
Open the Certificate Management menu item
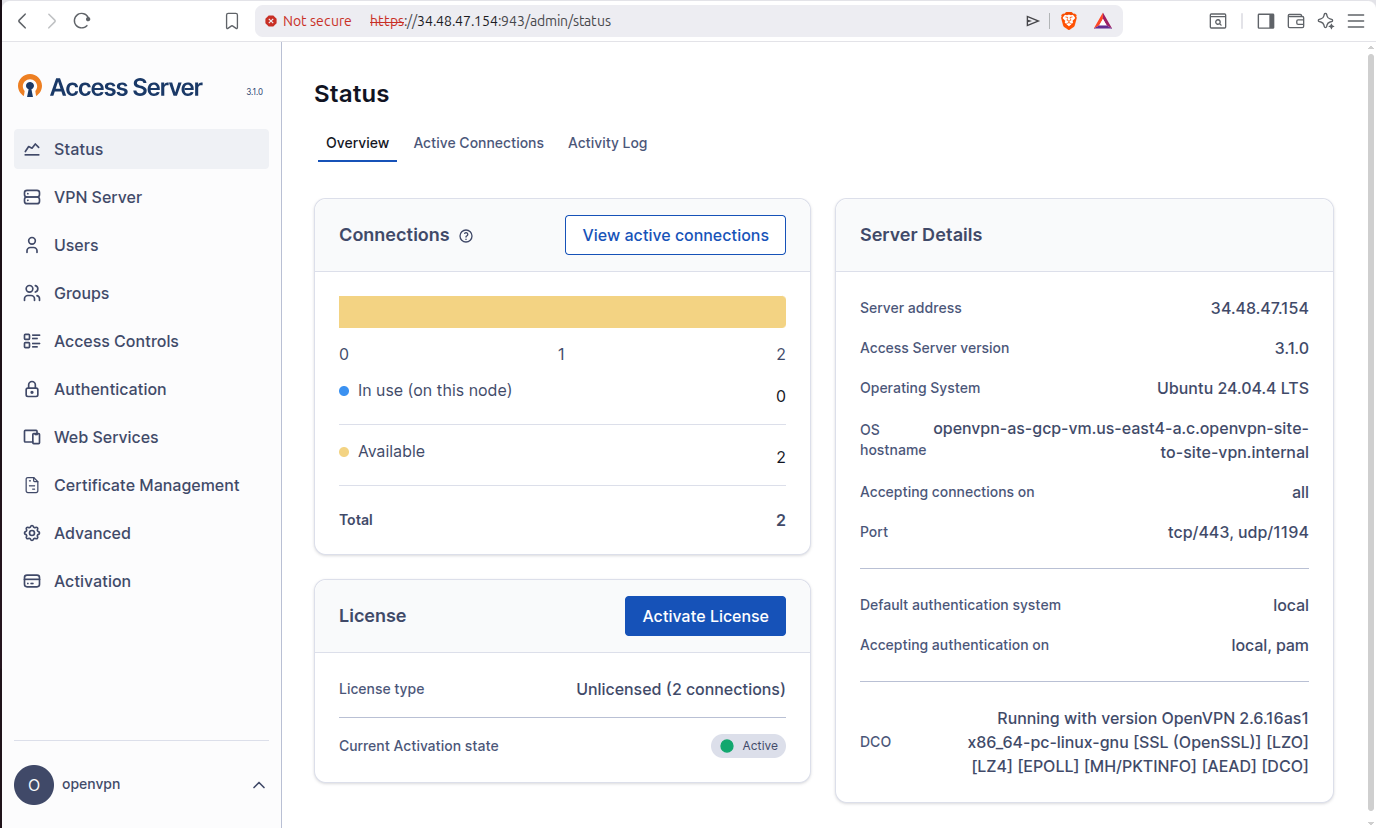click(x=141, y=485)
